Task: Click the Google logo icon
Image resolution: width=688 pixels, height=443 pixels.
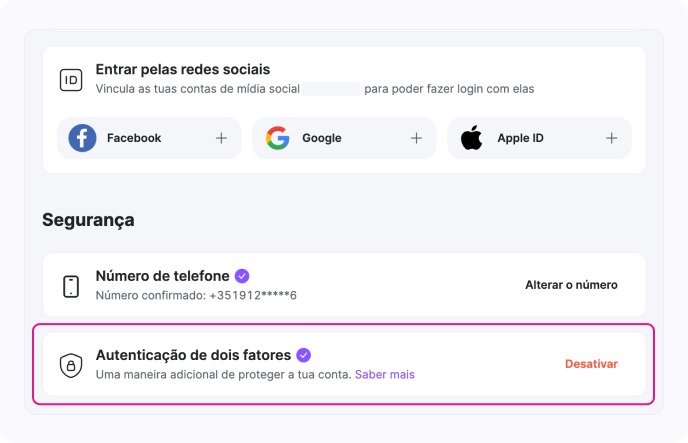Action: 277,138
